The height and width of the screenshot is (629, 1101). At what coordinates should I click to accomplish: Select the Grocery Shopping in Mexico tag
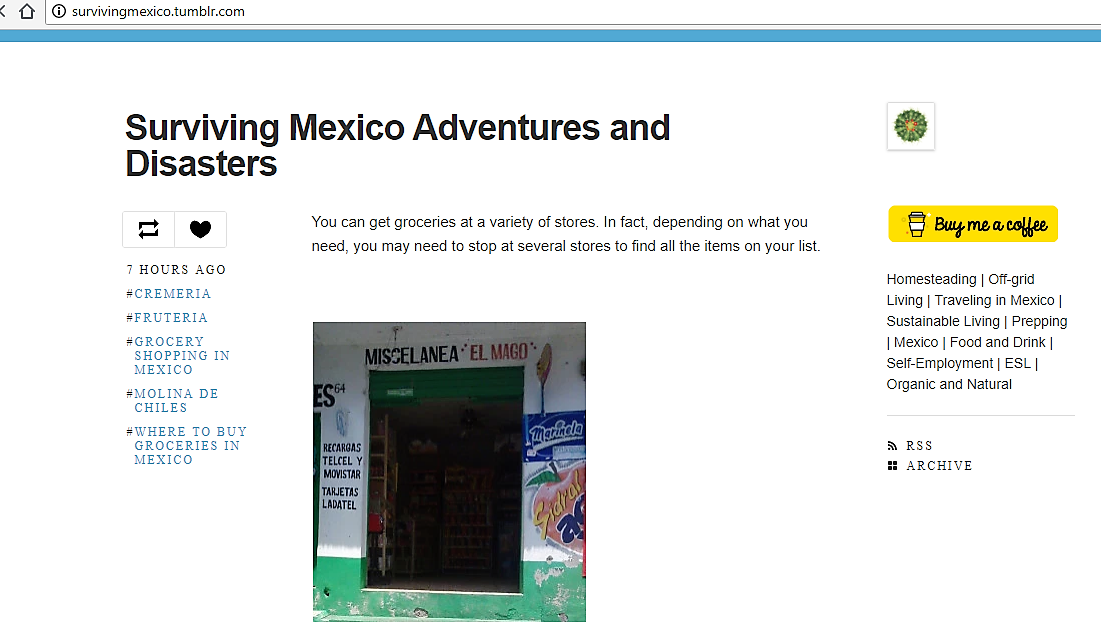pyautogui.click(x=182, y=356)
